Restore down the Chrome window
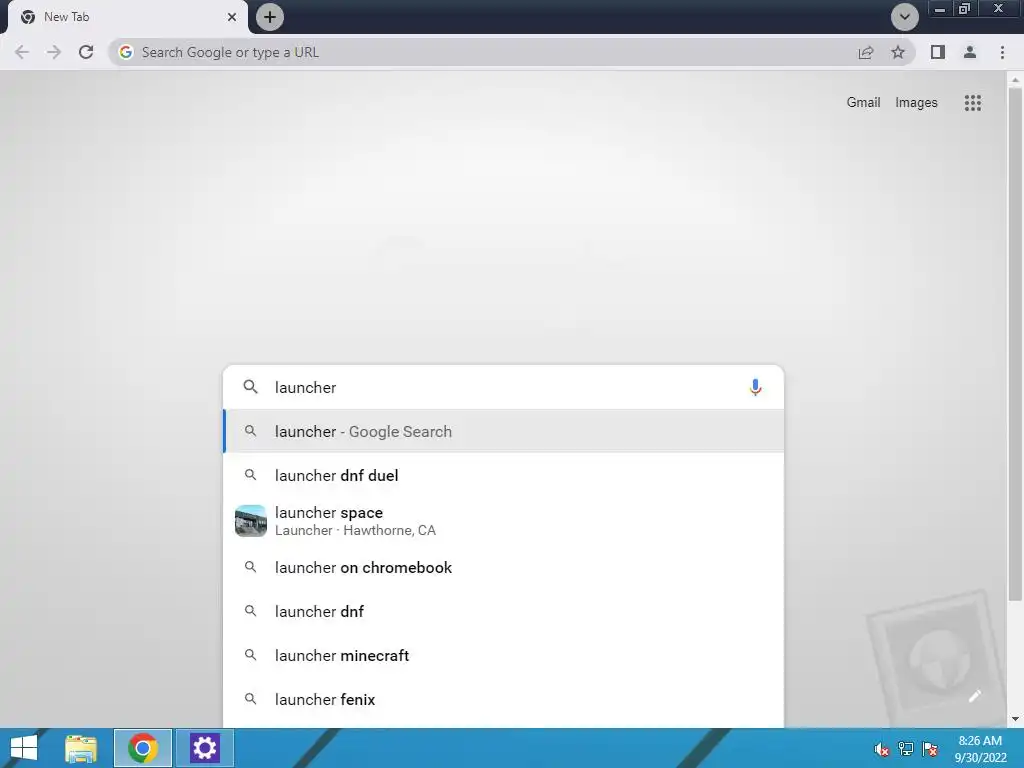The width and height of the screenshot is (1024, 768). [965, 9]
